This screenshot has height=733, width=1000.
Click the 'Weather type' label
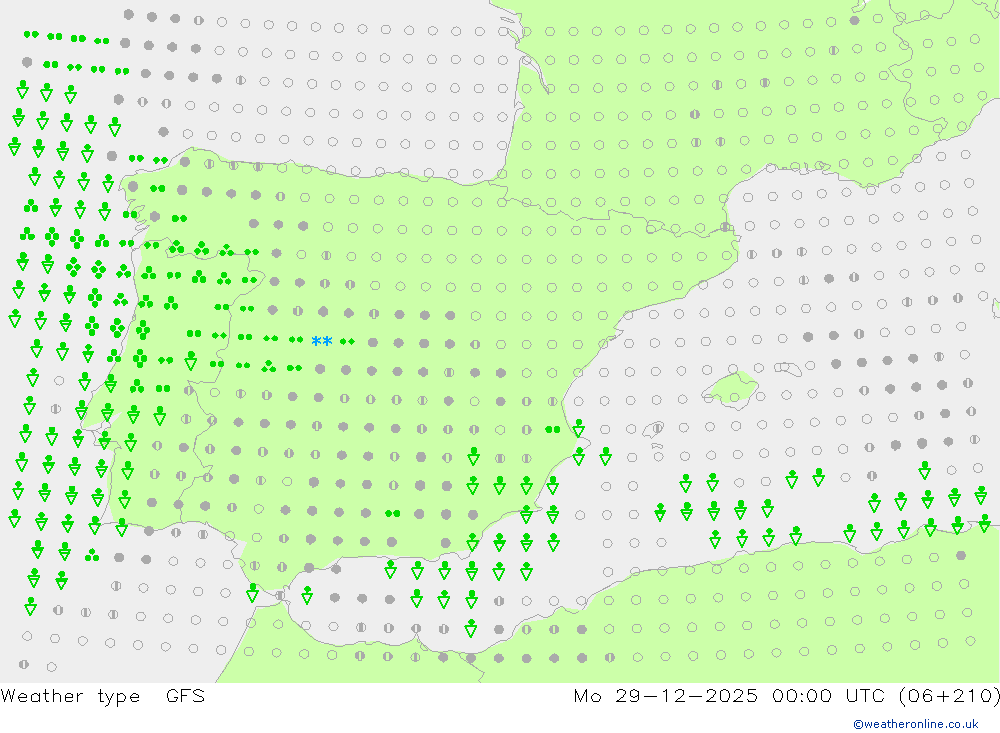click(70, 696)
